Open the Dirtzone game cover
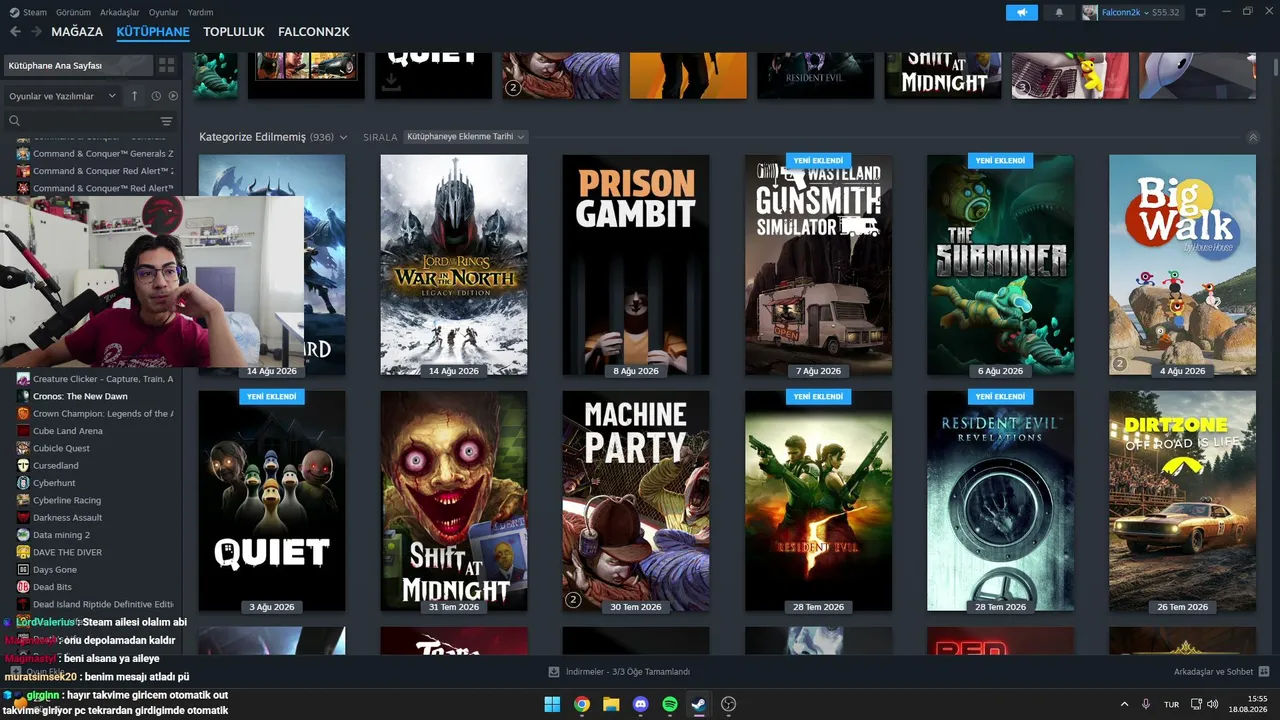1280x720 pixels. tap(1182, 501)
